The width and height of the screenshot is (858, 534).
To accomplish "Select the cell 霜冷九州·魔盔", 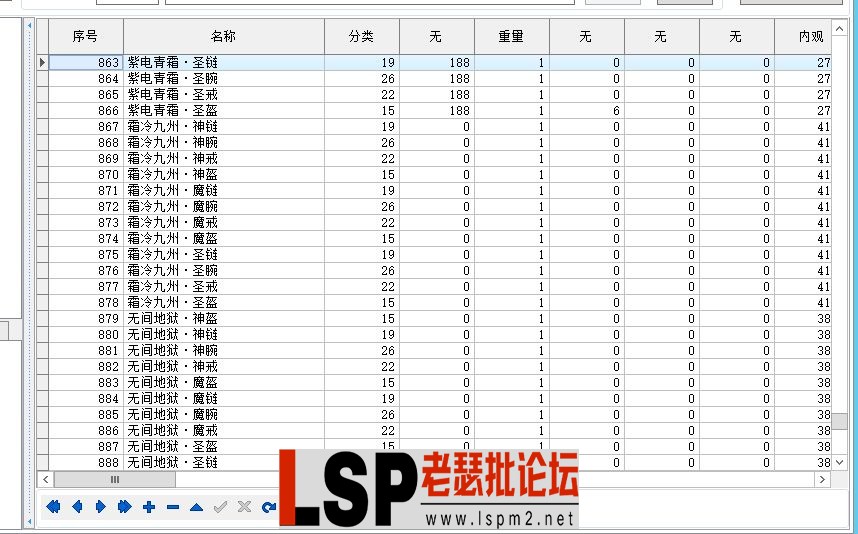I will [x=224, y=239].
